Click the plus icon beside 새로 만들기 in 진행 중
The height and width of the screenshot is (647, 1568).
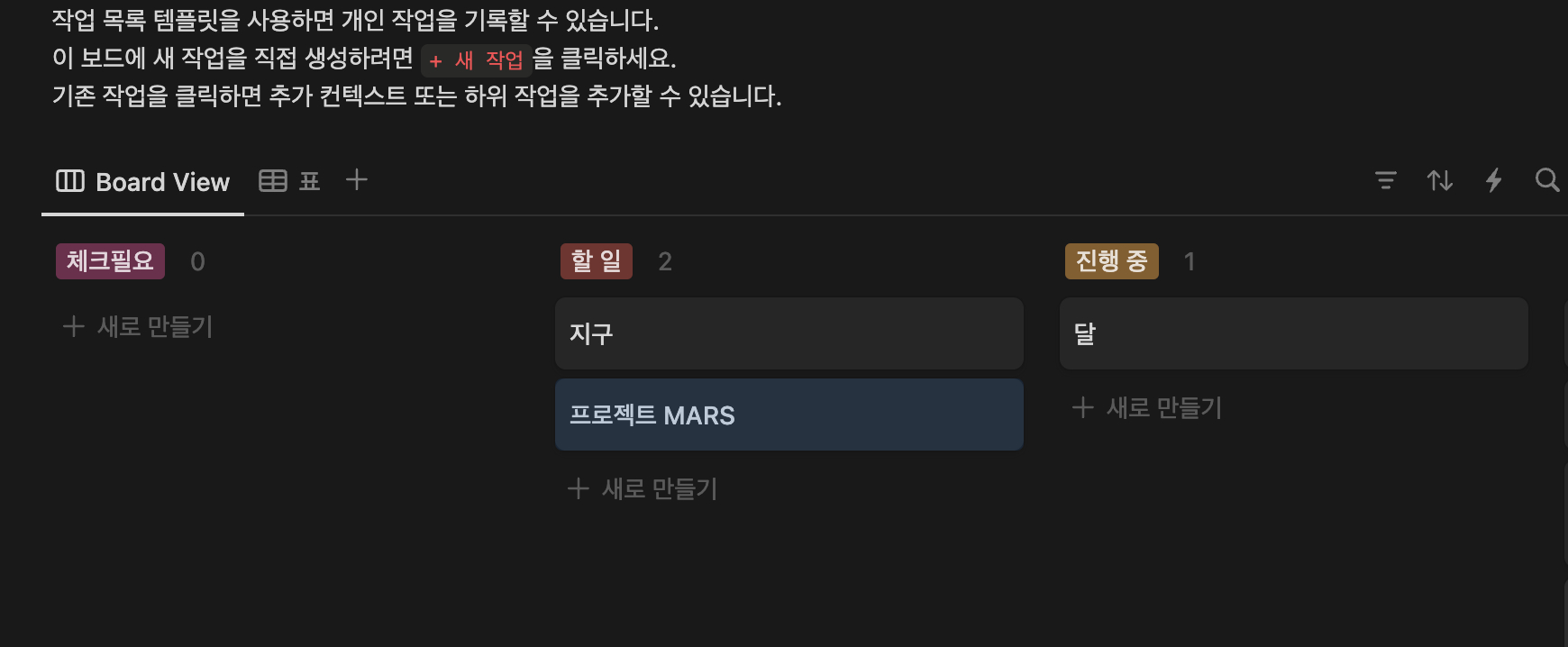tap(1081, 407)
